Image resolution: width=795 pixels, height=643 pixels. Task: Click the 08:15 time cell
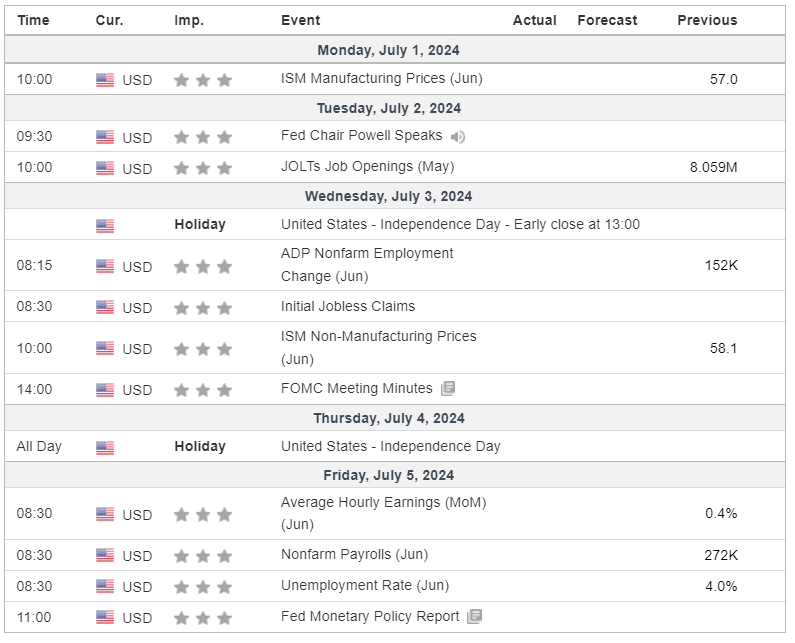(34, 265)
